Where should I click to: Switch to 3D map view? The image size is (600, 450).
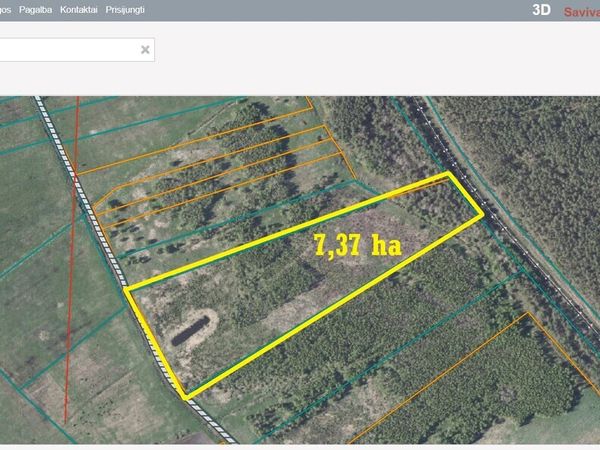click(540, 12)
